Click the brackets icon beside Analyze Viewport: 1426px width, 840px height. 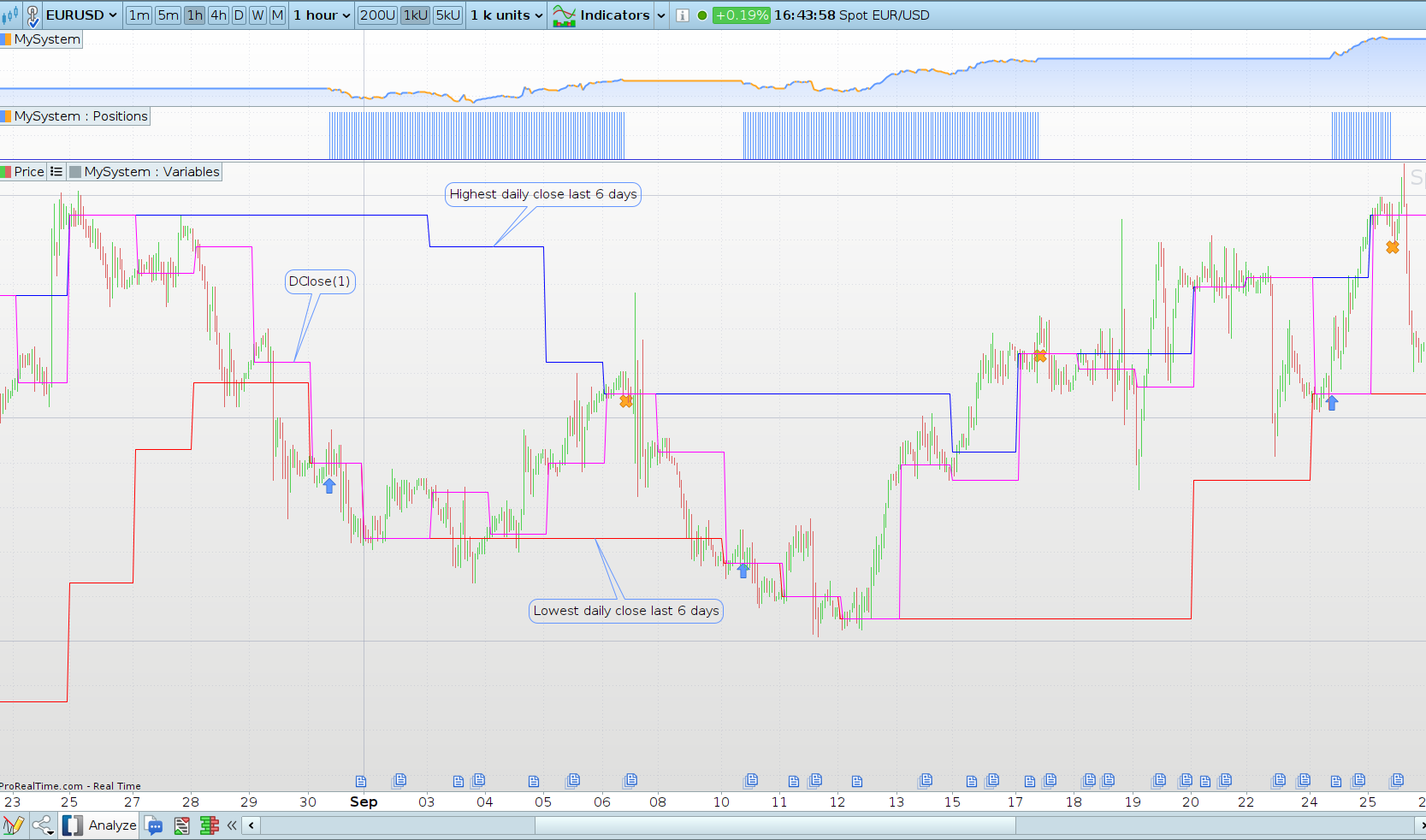[x=73, y=825]
